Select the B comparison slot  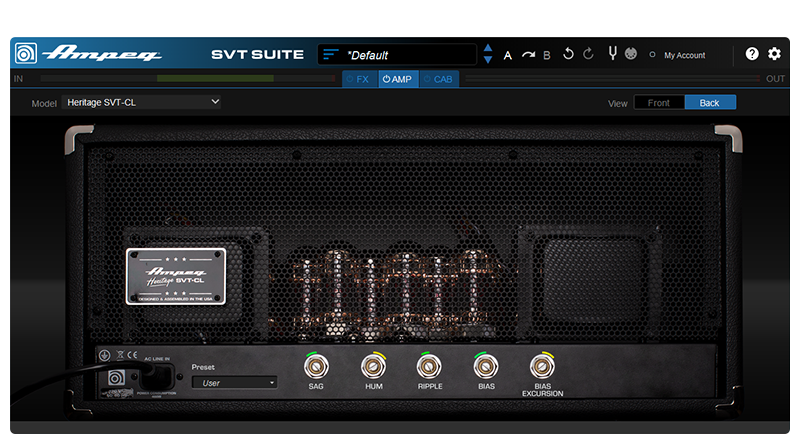[547, 55]
